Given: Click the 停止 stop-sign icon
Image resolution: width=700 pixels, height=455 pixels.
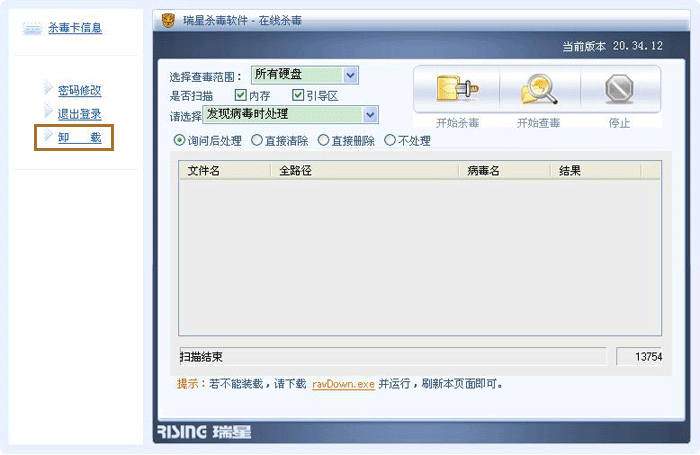Looking at the screenshot, I should [x=620, y=89].
